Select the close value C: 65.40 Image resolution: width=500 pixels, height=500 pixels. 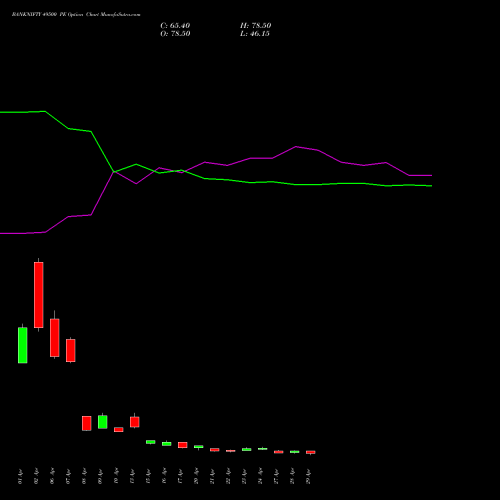175,26
